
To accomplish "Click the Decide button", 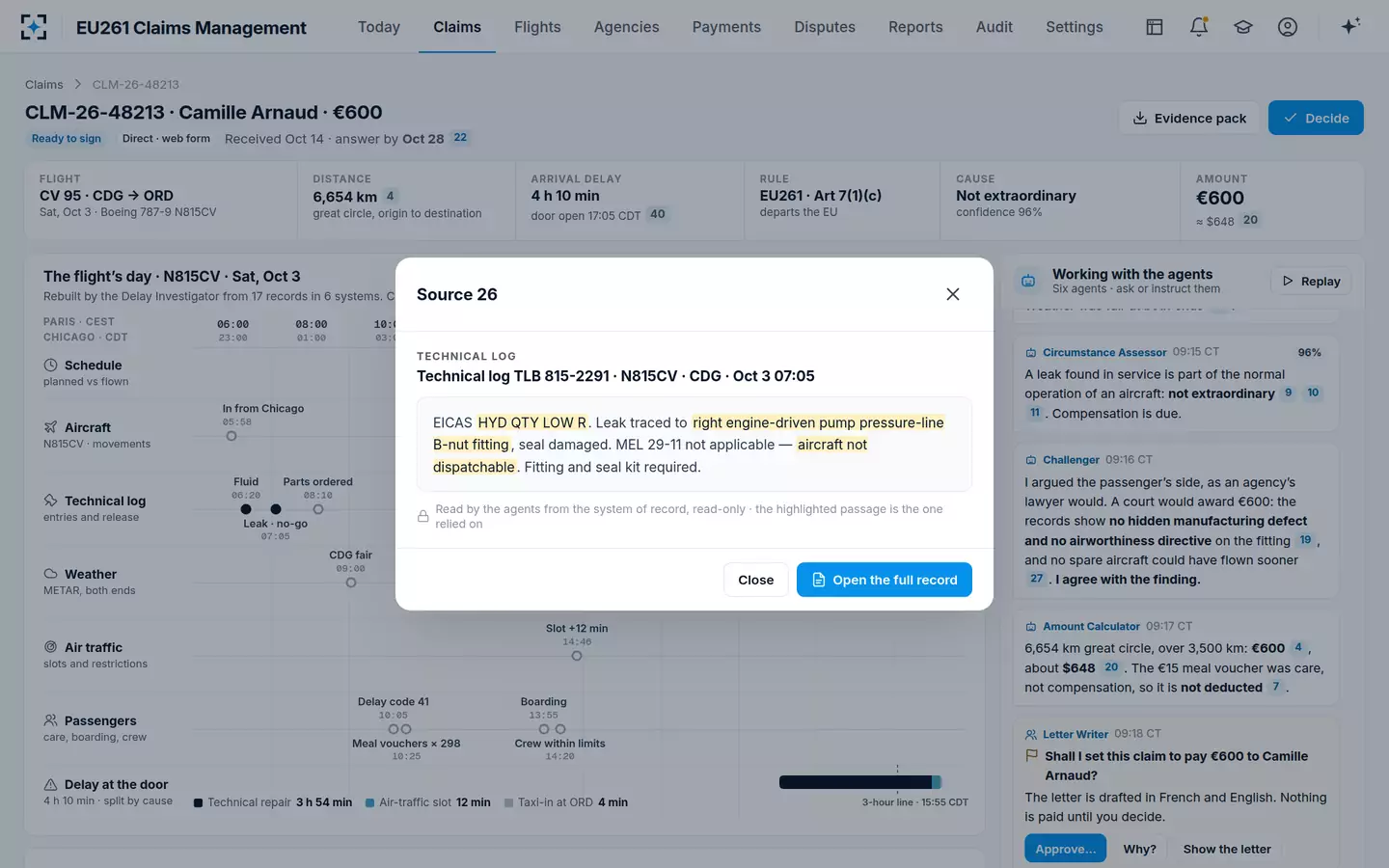I will point(1316,118).
